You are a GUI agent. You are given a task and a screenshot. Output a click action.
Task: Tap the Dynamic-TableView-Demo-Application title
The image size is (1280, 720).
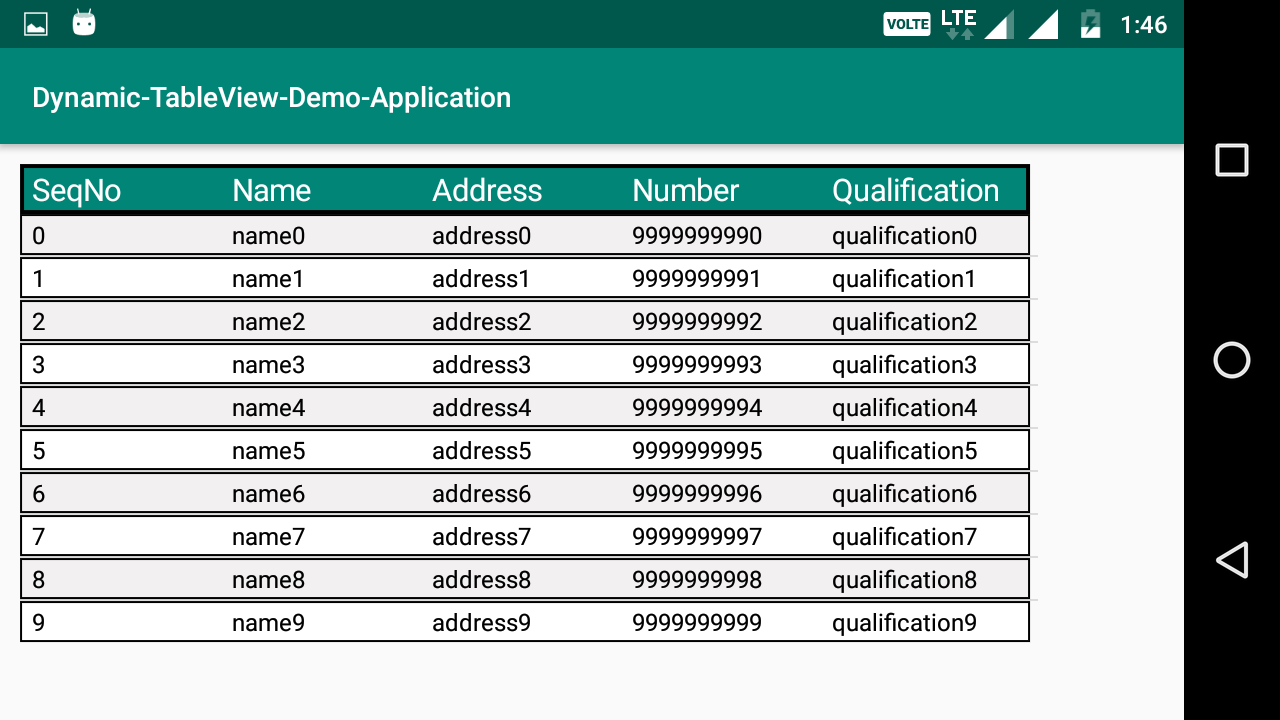click(271, 97)
